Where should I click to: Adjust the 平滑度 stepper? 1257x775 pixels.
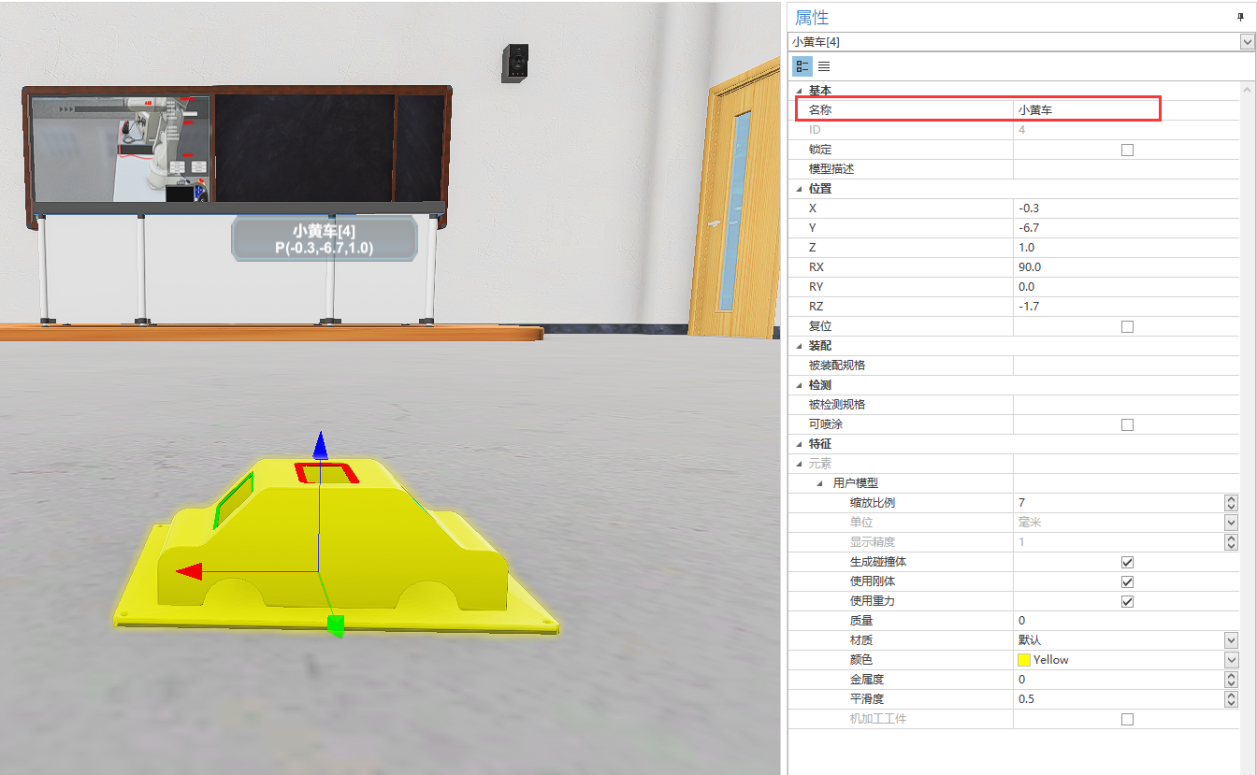tap(1231, 699)
